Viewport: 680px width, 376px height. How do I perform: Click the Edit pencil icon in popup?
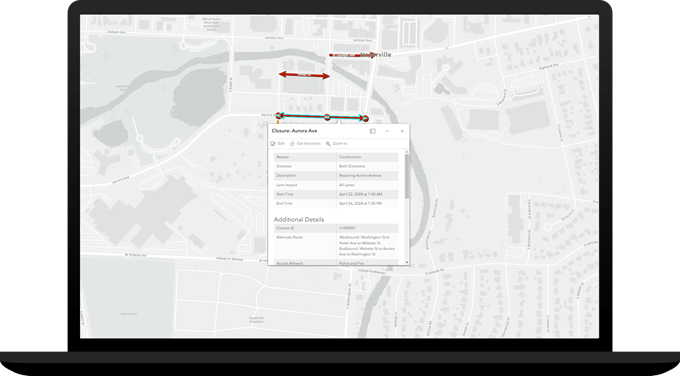(x=273, y=144)
